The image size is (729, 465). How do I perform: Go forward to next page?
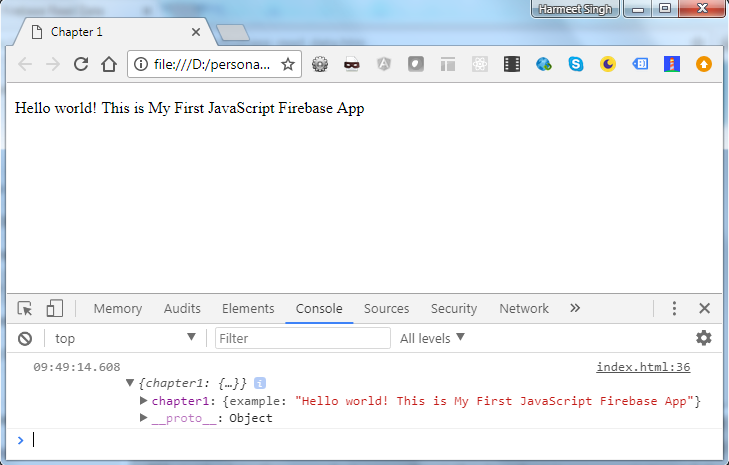pos(53,64)
